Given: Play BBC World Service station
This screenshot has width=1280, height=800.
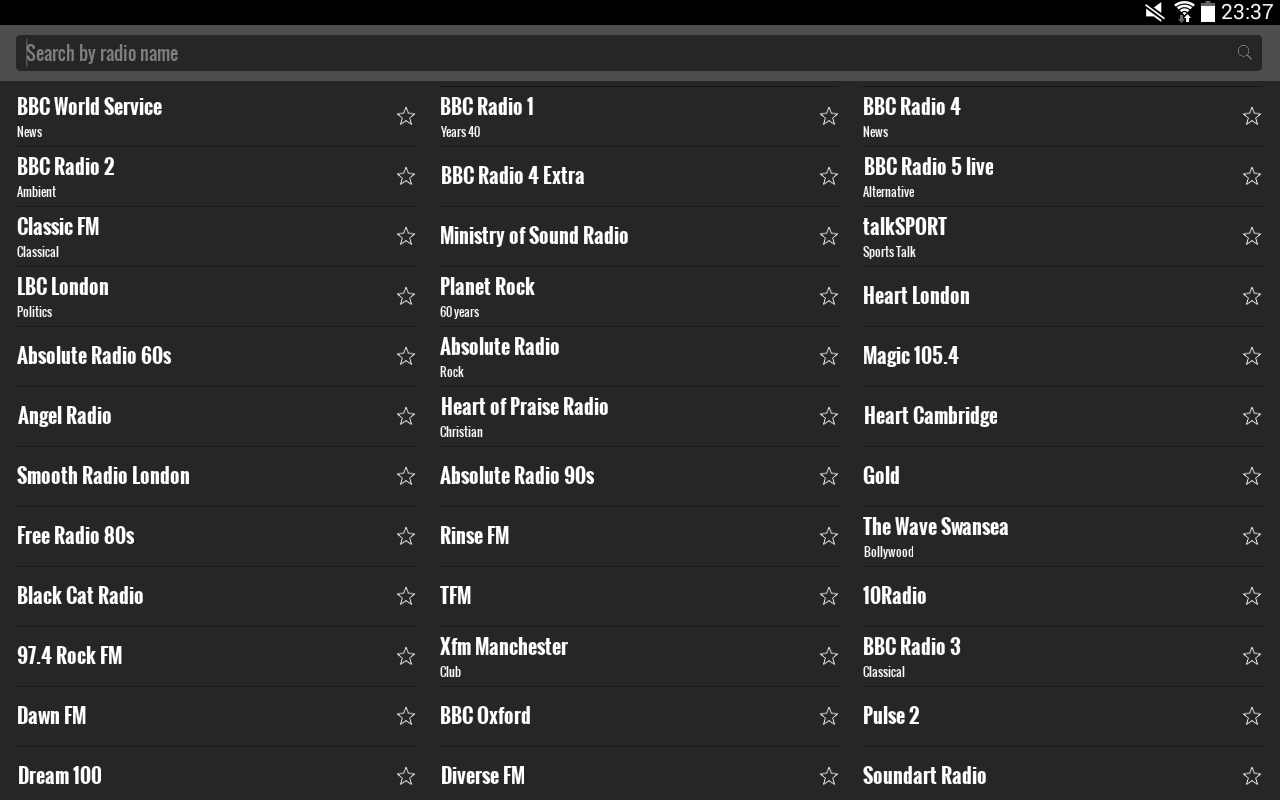Looking at the screenshot, I should coord(89,107).
